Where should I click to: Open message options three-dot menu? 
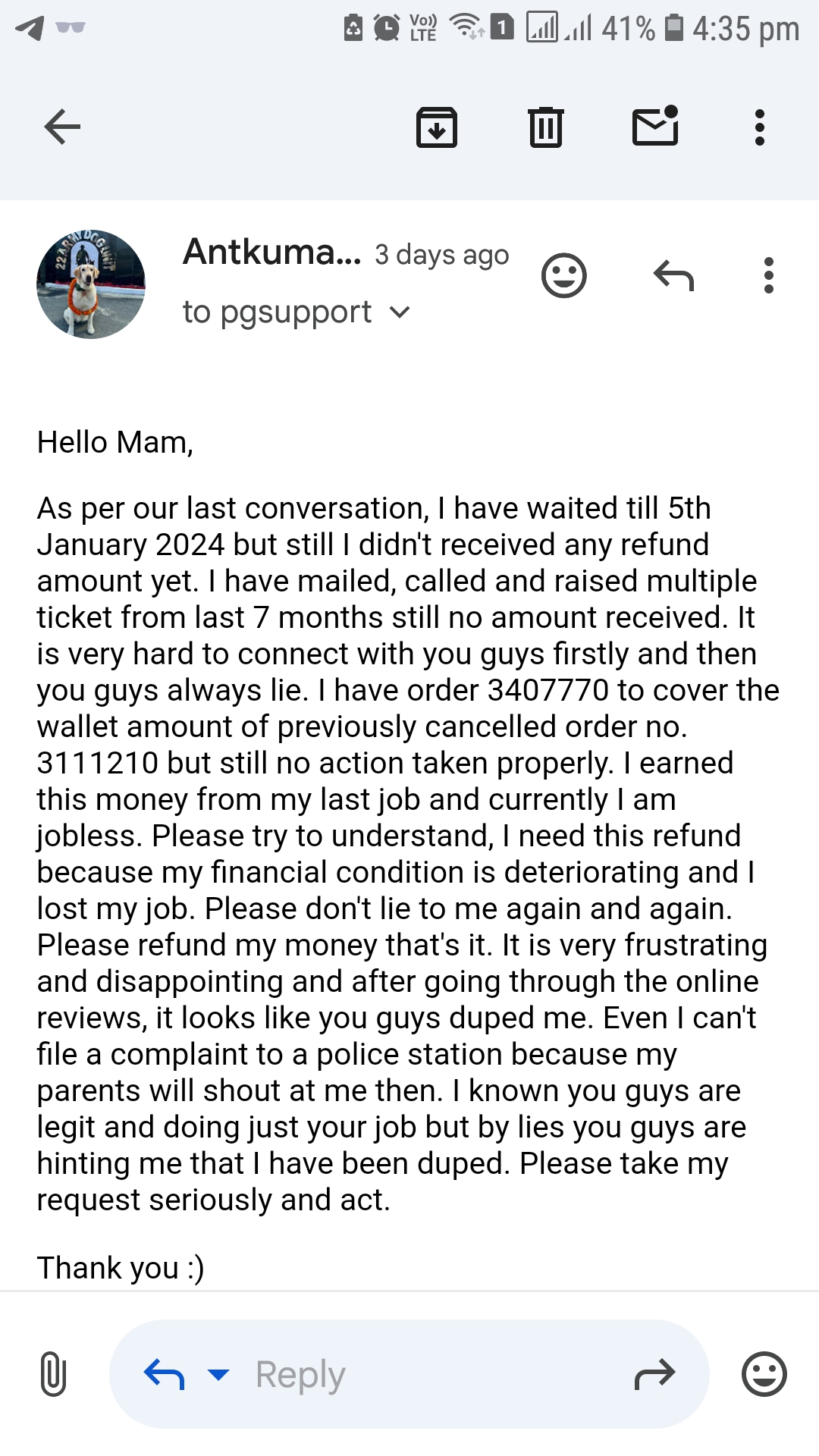(768, 275)
